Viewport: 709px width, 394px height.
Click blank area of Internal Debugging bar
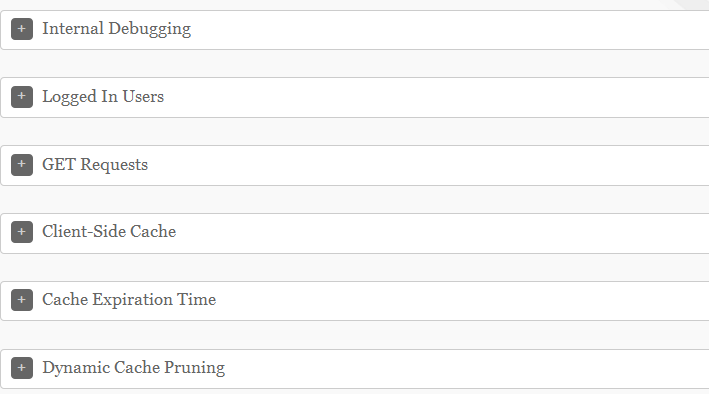pyautogui.click(x=452, y=30)
